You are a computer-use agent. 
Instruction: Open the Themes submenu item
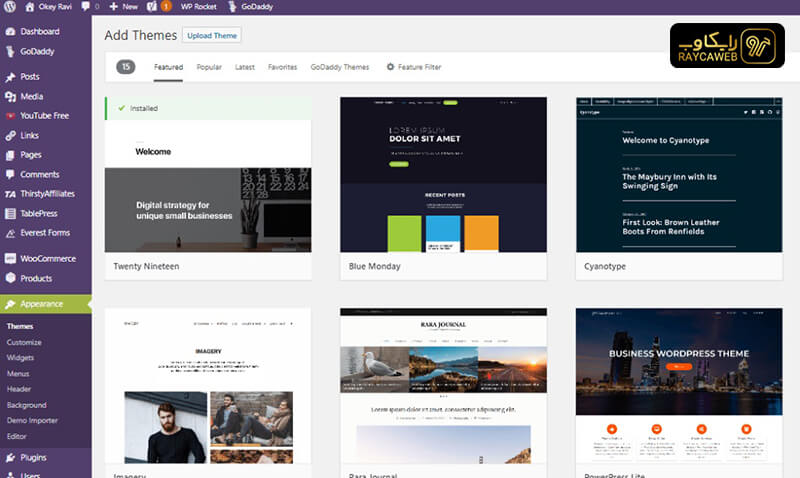point(20,326)
